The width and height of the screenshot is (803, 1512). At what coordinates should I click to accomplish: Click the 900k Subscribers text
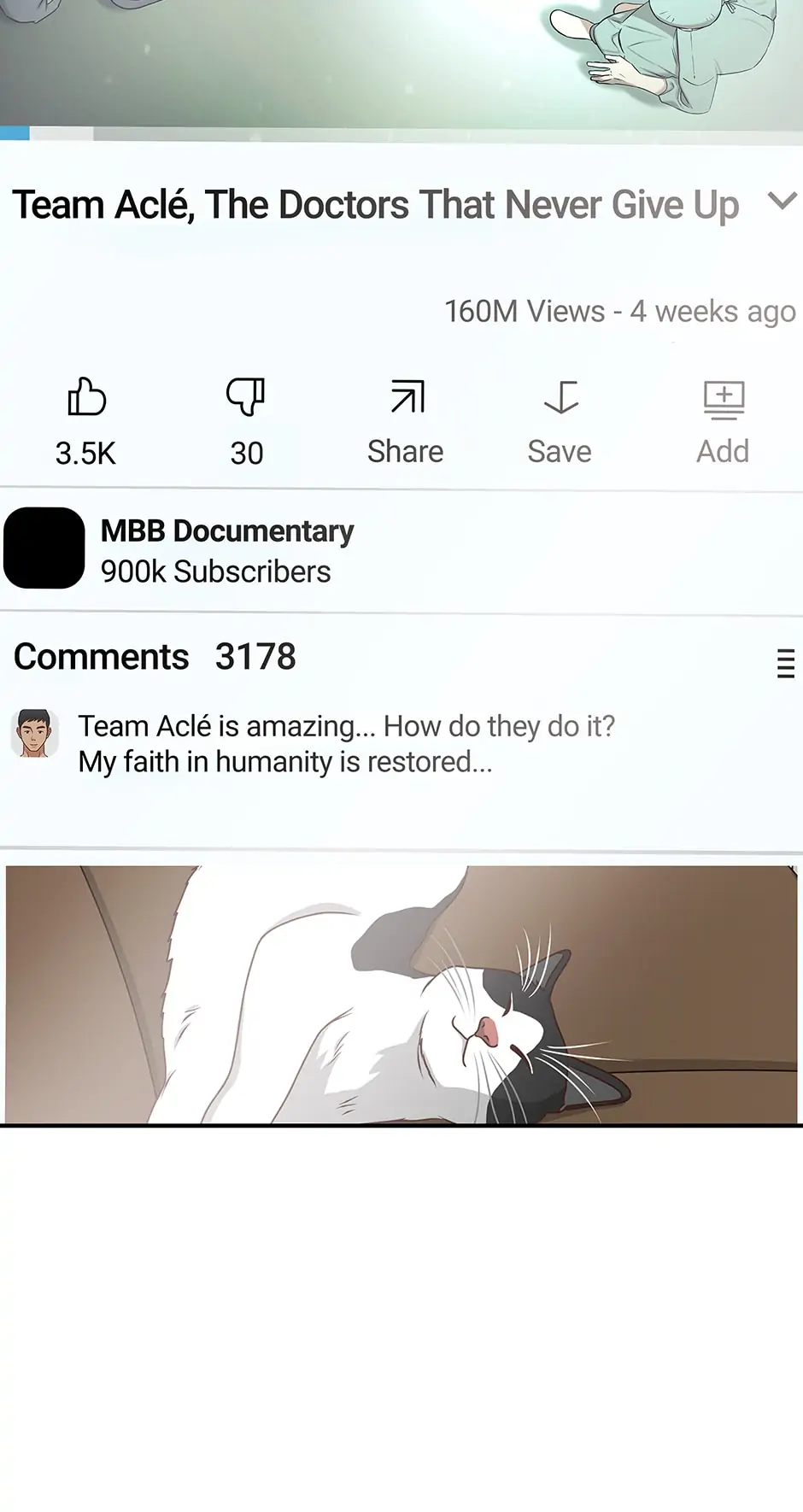[215, 571]
